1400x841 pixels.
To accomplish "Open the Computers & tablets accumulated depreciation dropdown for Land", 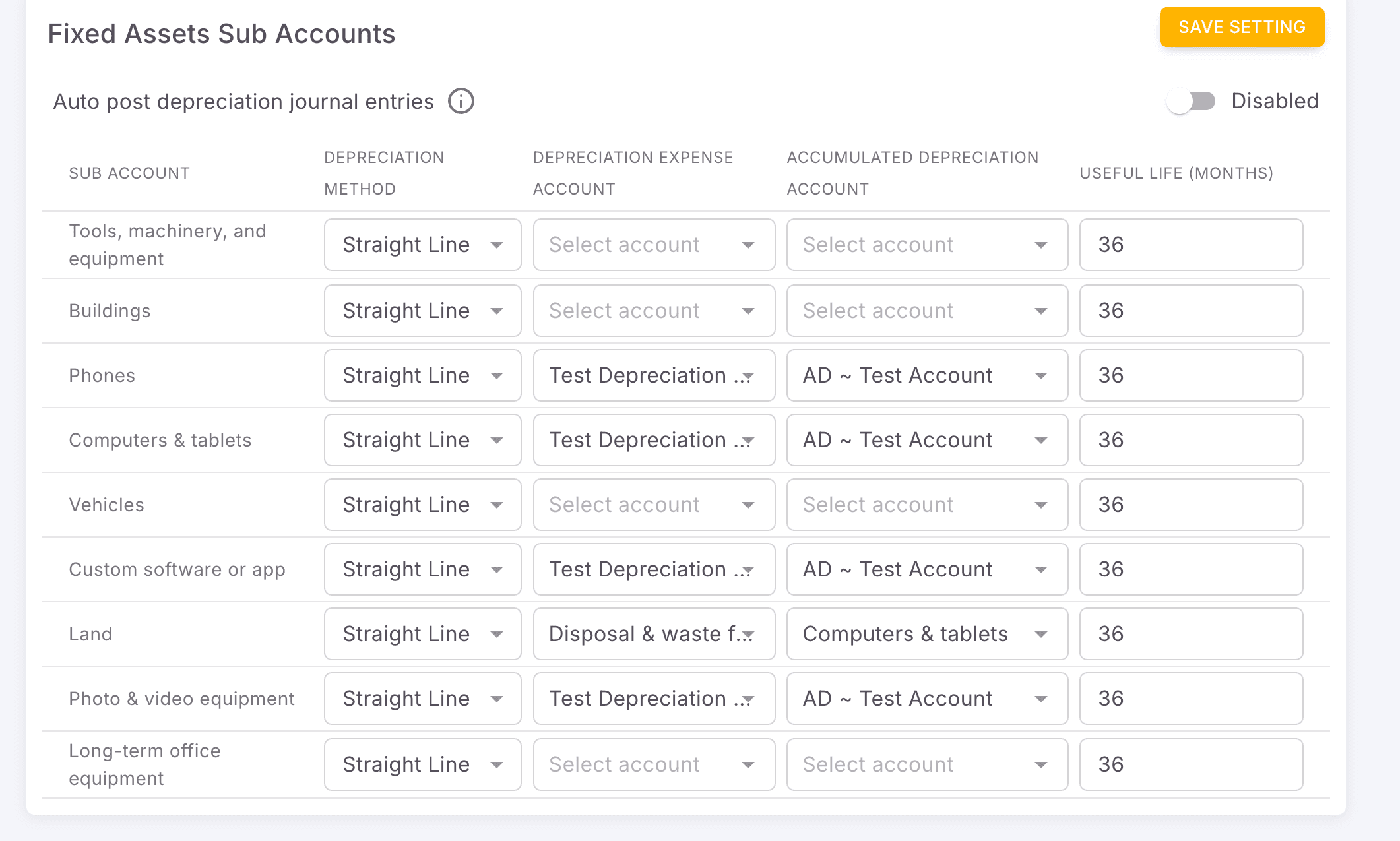I will [x=926, y=634].
